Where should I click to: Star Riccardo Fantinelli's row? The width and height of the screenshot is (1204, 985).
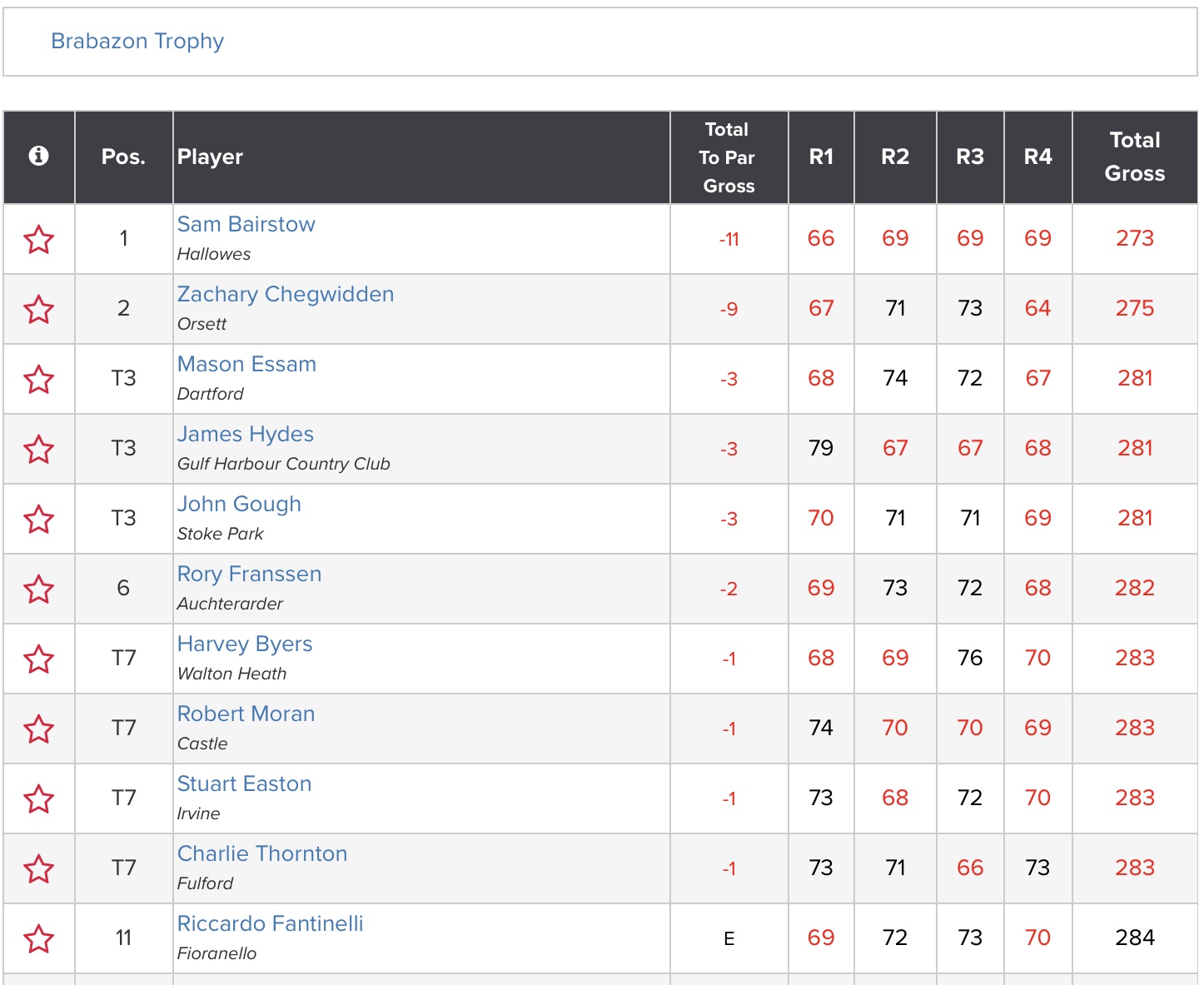pyautogui.click(x=38, y=939)
